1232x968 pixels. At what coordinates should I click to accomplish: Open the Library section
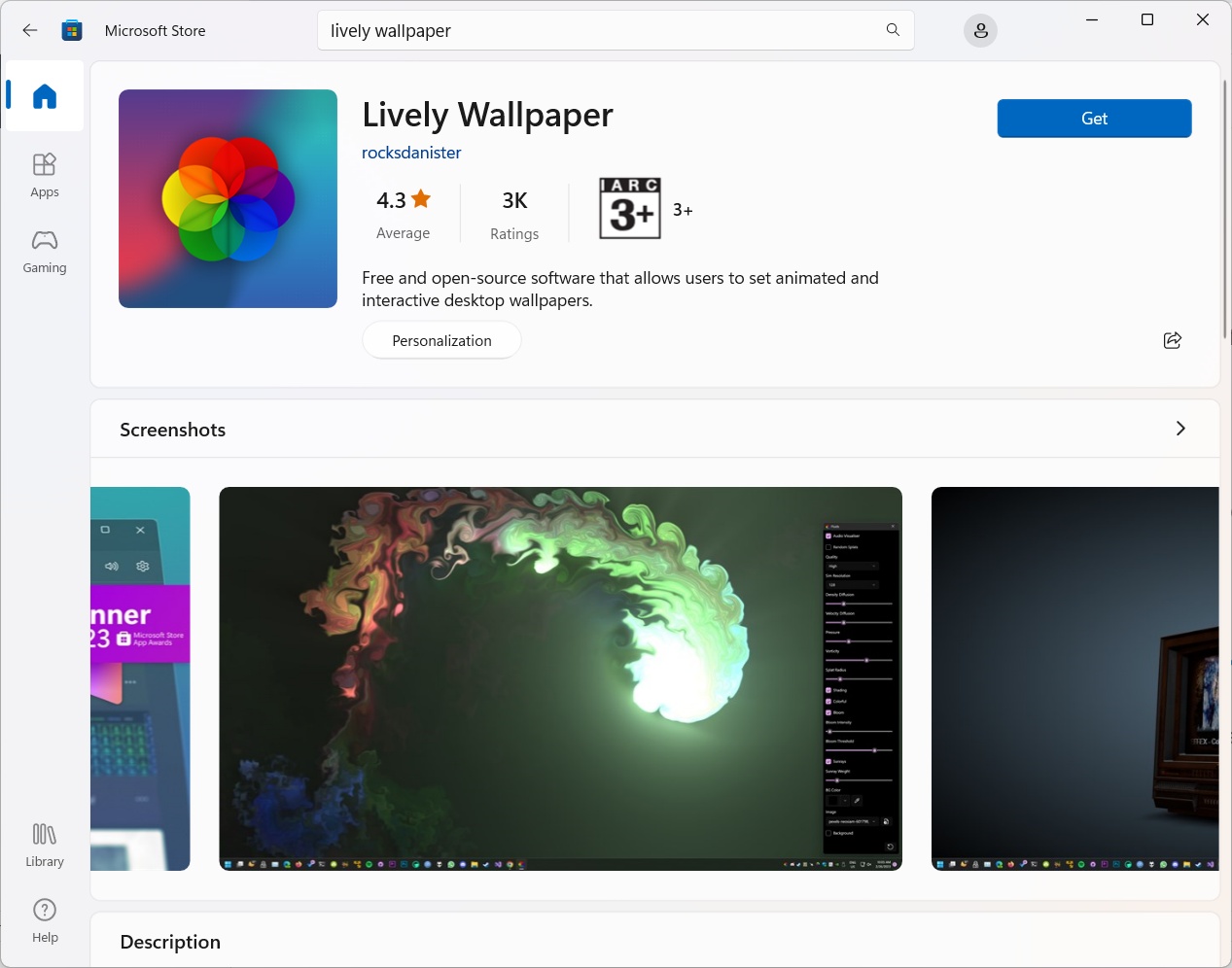coord(45,846)
